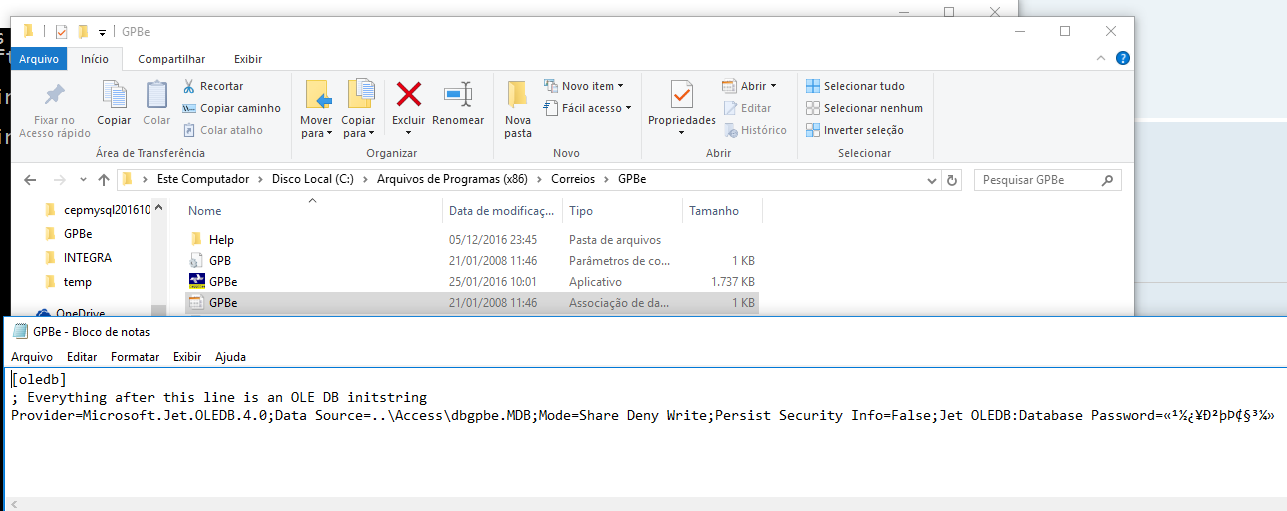Click Copiar caminho command
The image size is (1287, 511).
(x=232, y=108)
